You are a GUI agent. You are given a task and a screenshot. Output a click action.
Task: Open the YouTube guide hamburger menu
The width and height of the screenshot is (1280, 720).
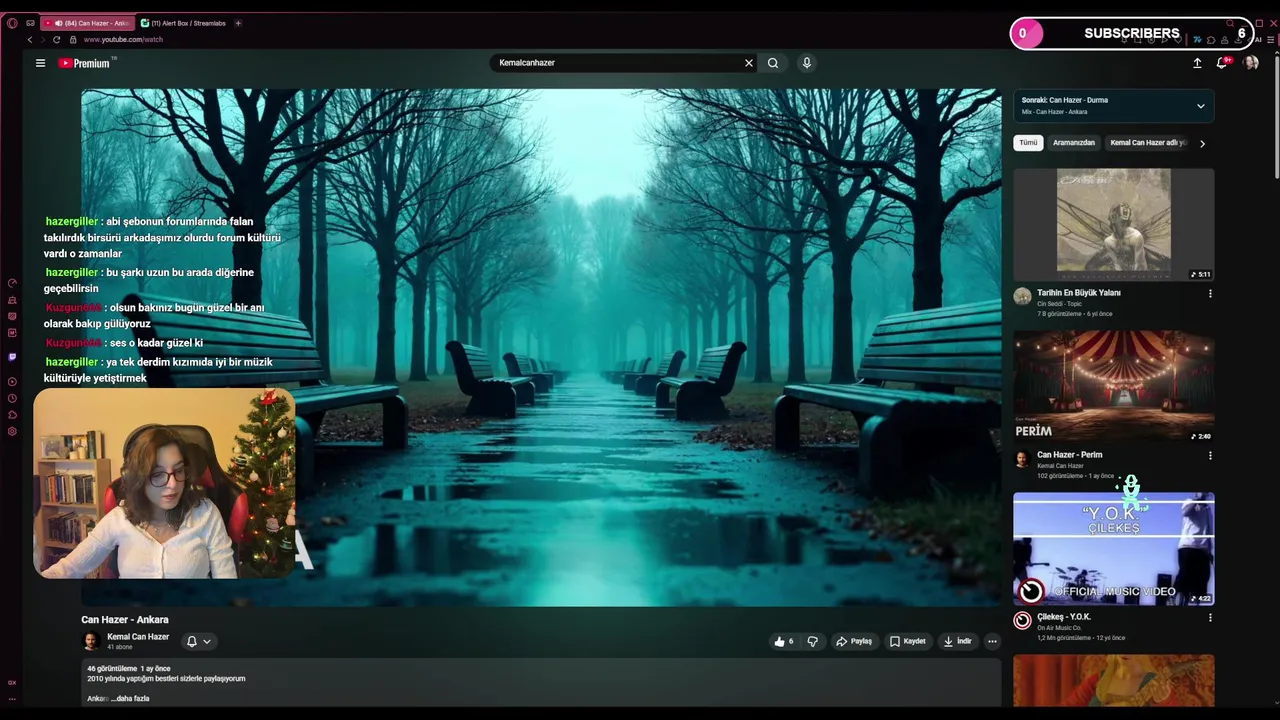[40, 63]
